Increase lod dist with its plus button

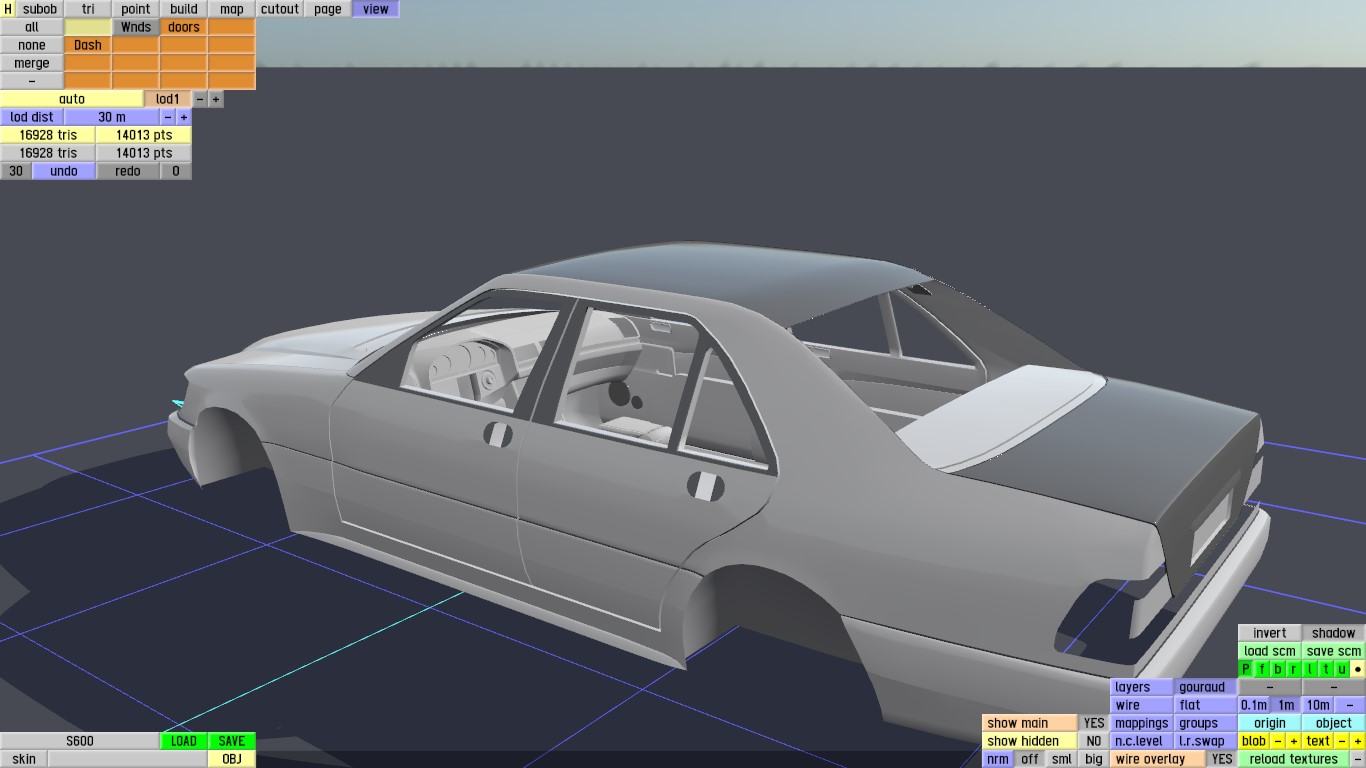click(184, 117)
